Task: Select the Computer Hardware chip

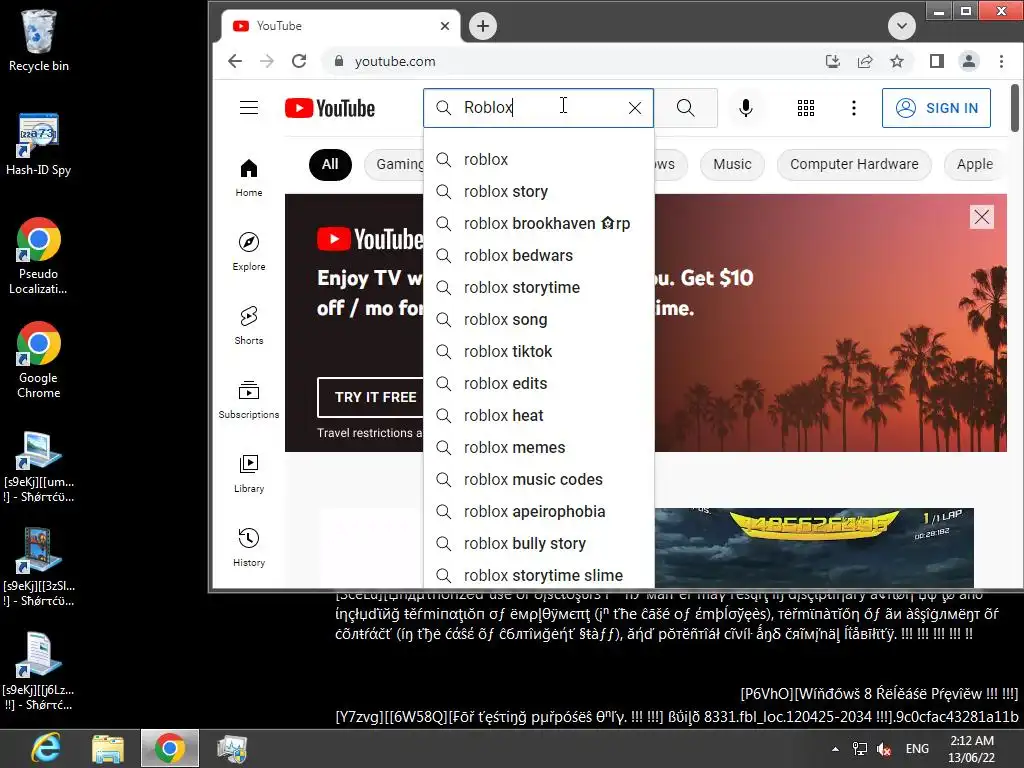Action: 854,165
